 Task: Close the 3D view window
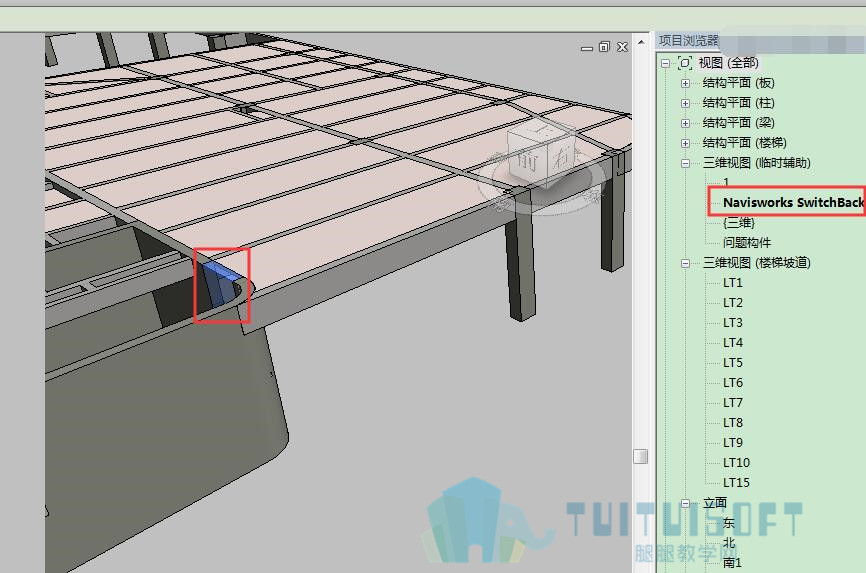622,47
